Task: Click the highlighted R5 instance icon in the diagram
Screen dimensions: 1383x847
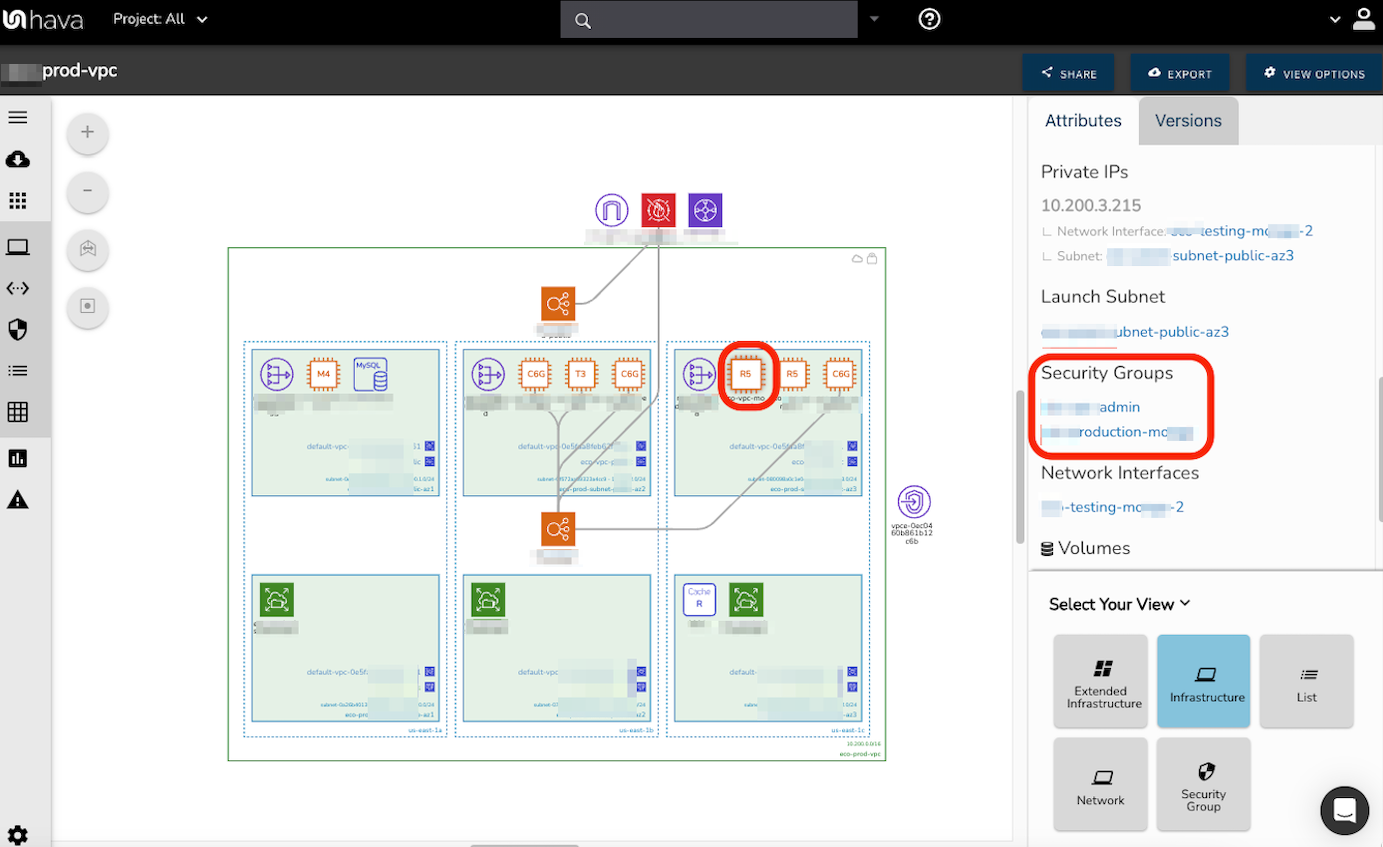Action: click(747, 374)
